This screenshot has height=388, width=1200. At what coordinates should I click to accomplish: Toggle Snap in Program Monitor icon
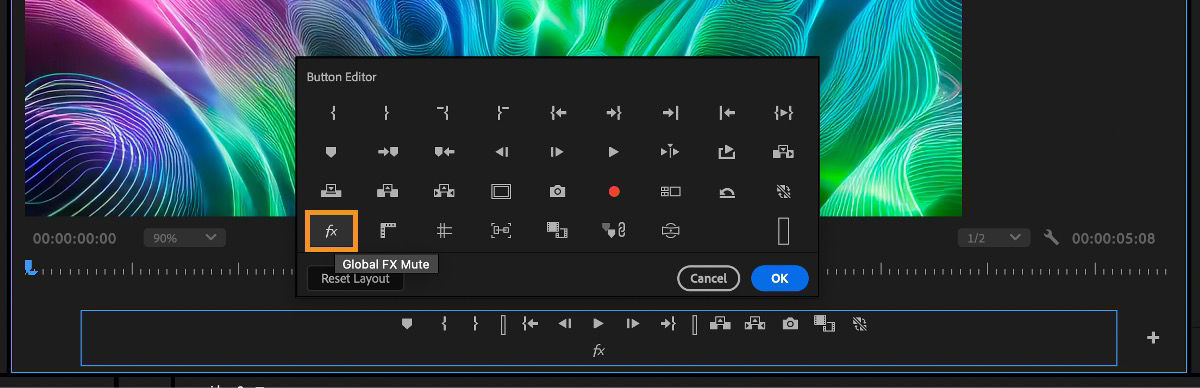(x=501, y=230)
